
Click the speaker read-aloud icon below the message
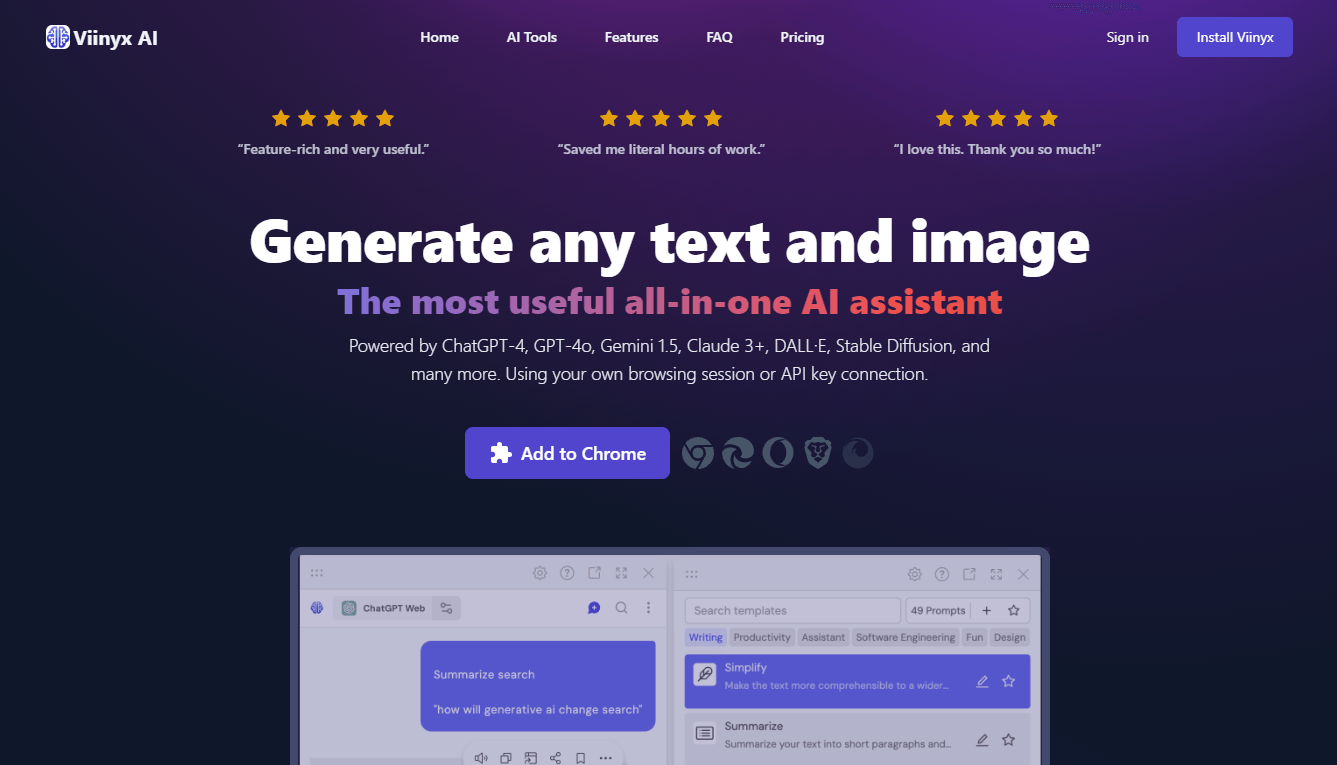click(481, 758)
